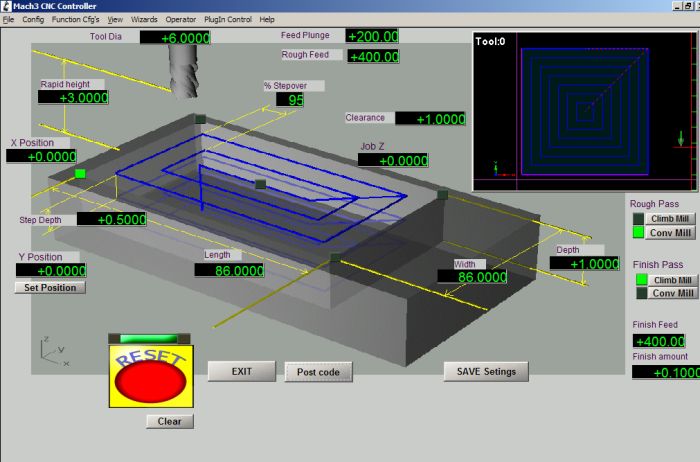Click the end mill tool graphic
The height and width of the screenshot is (462, 700).
pyautogui.click(x=183, y=71)
